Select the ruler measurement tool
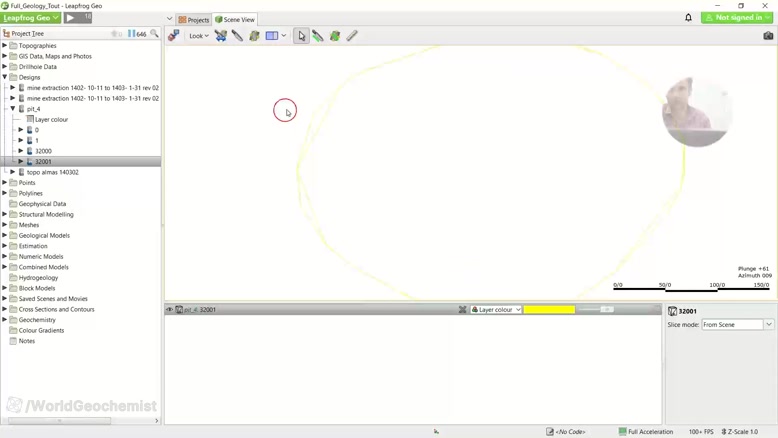 coord(352,36)
